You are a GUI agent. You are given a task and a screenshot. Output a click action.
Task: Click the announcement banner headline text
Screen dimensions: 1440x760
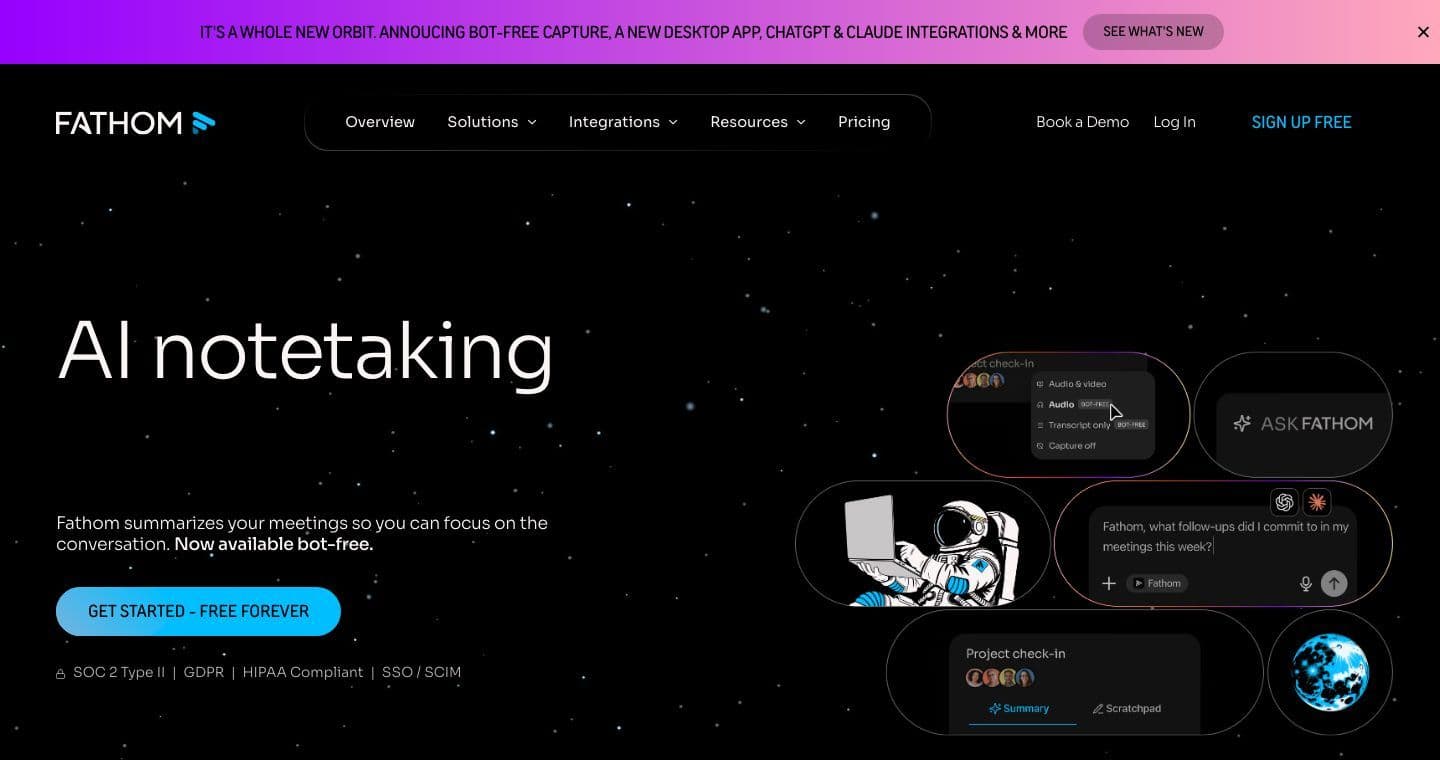click(633, 32)
